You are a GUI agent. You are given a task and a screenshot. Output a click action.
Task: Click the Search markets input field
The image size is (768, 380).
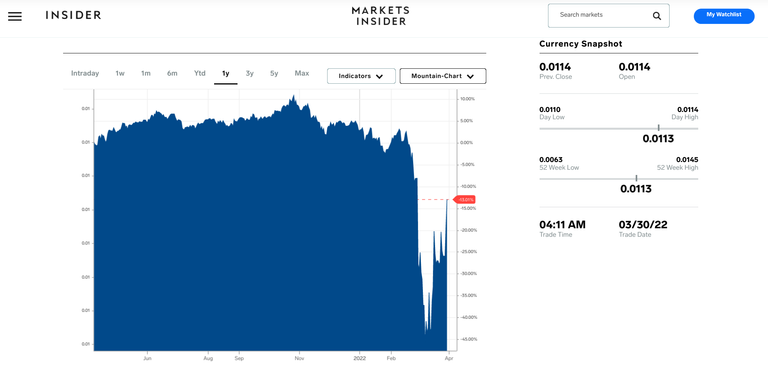click(x=608, y=16)
